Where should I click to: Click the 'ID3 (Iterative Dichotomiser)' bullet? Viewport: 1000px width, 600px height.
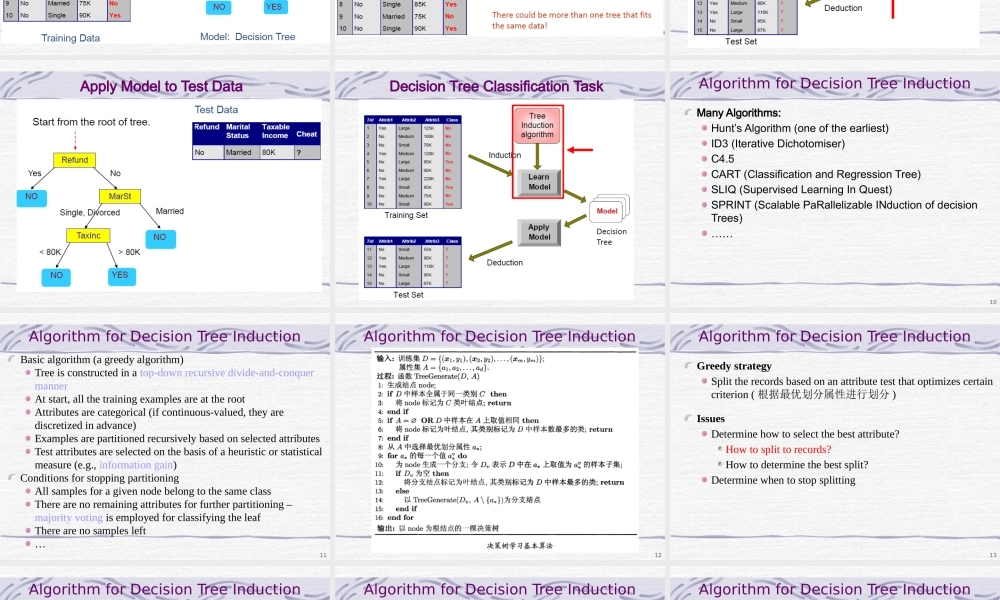778,143
